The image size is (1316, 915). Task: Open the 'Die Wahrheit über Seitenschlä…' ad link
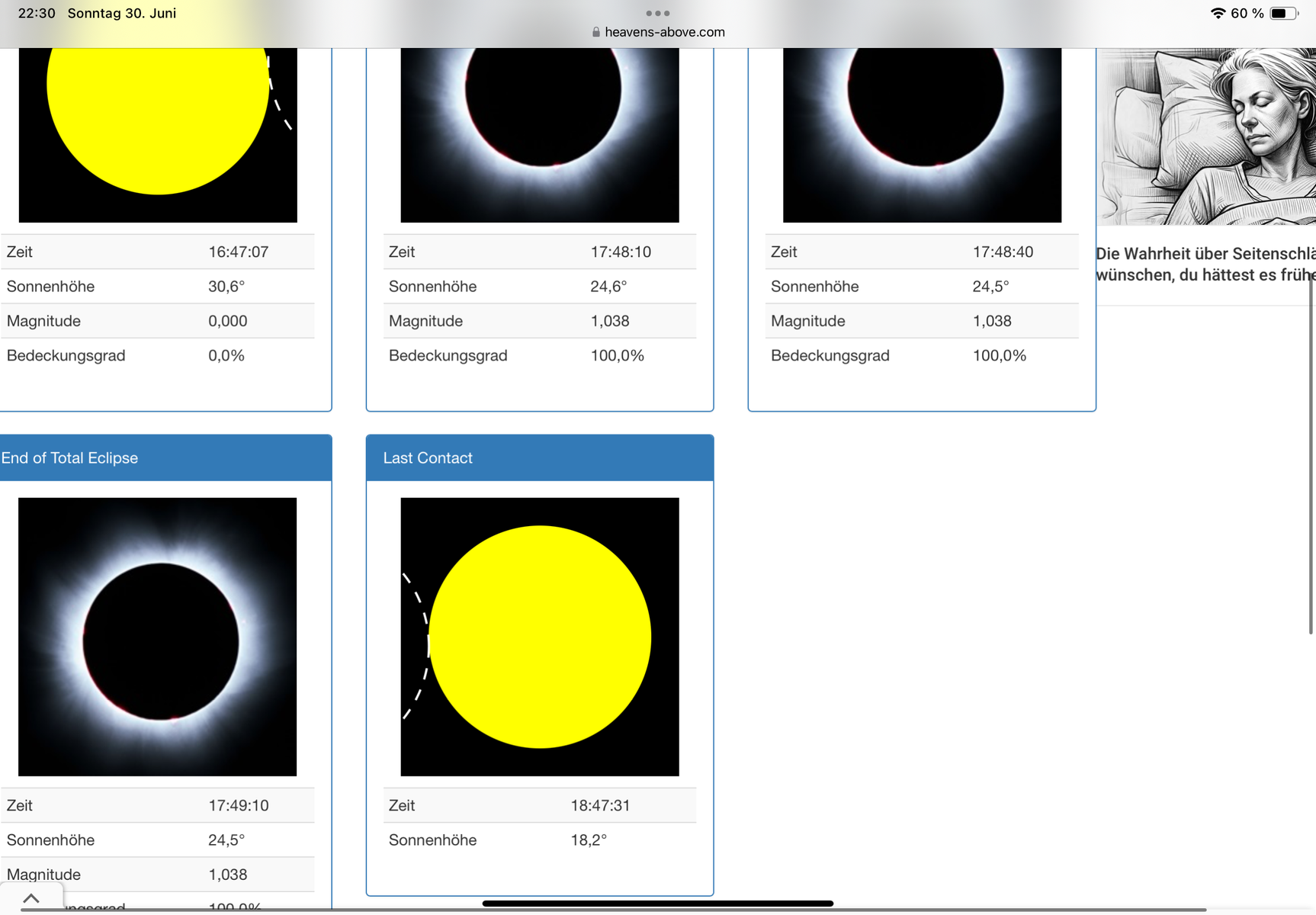1205,264
